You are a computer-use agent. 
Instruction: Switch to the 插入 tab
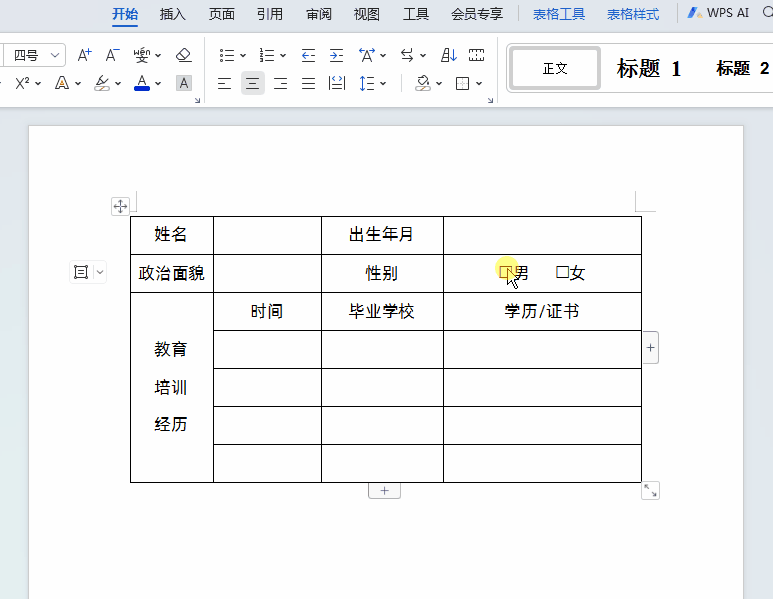[173, 14]
